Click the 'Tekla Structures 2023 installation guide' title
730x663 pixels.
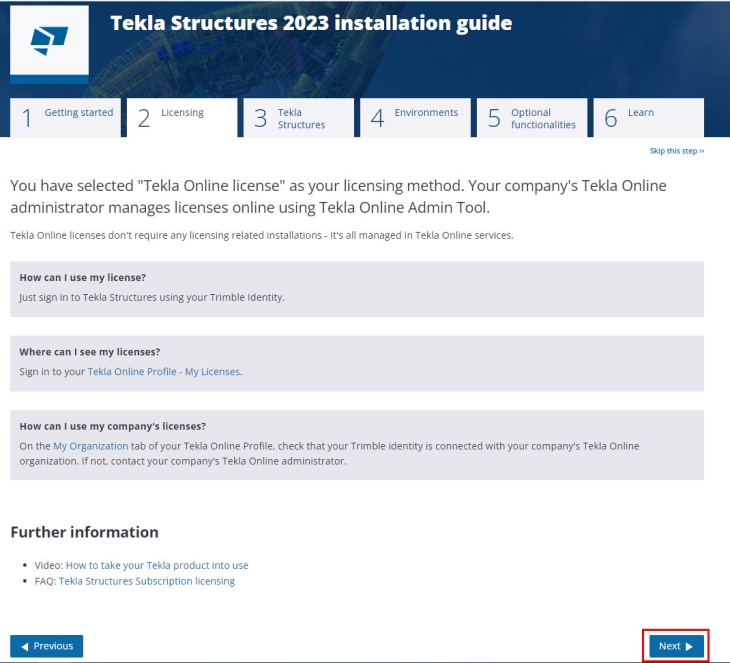tap(311, 23)
